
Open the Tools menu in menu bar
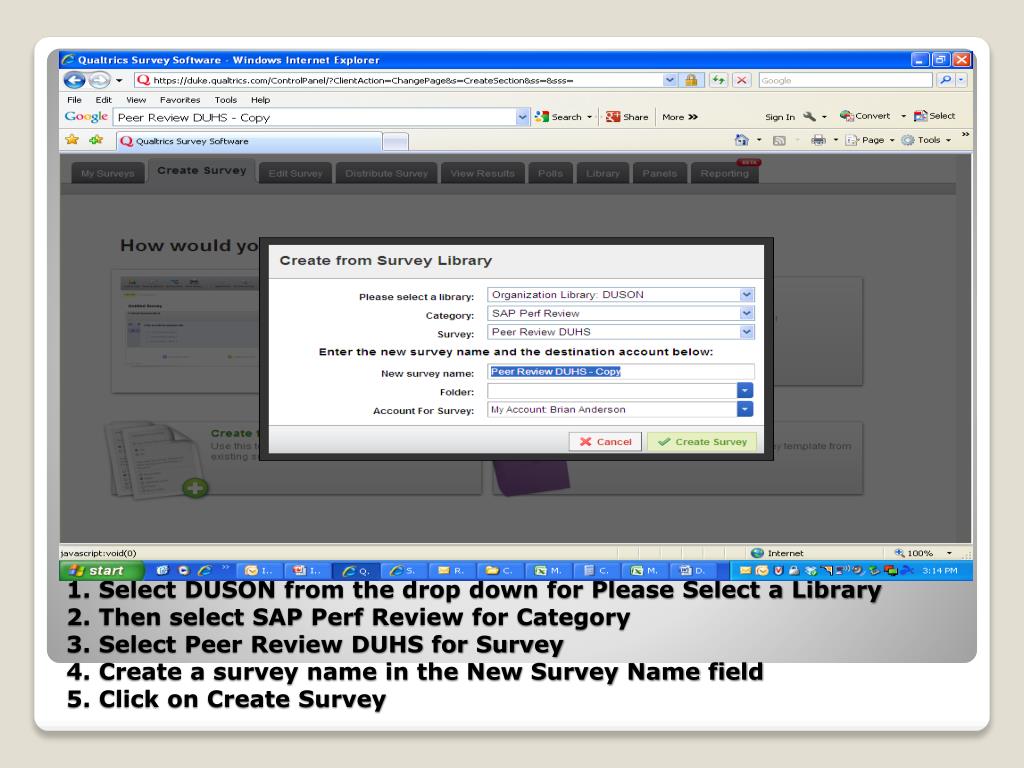tap(225, 100)
